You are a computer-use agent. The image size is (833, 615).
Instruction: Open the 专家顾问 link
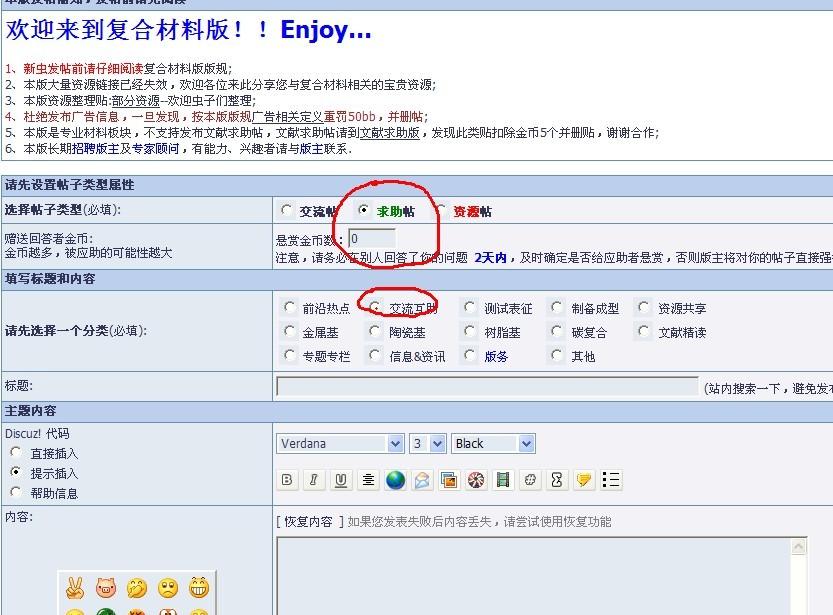(156, 149)
